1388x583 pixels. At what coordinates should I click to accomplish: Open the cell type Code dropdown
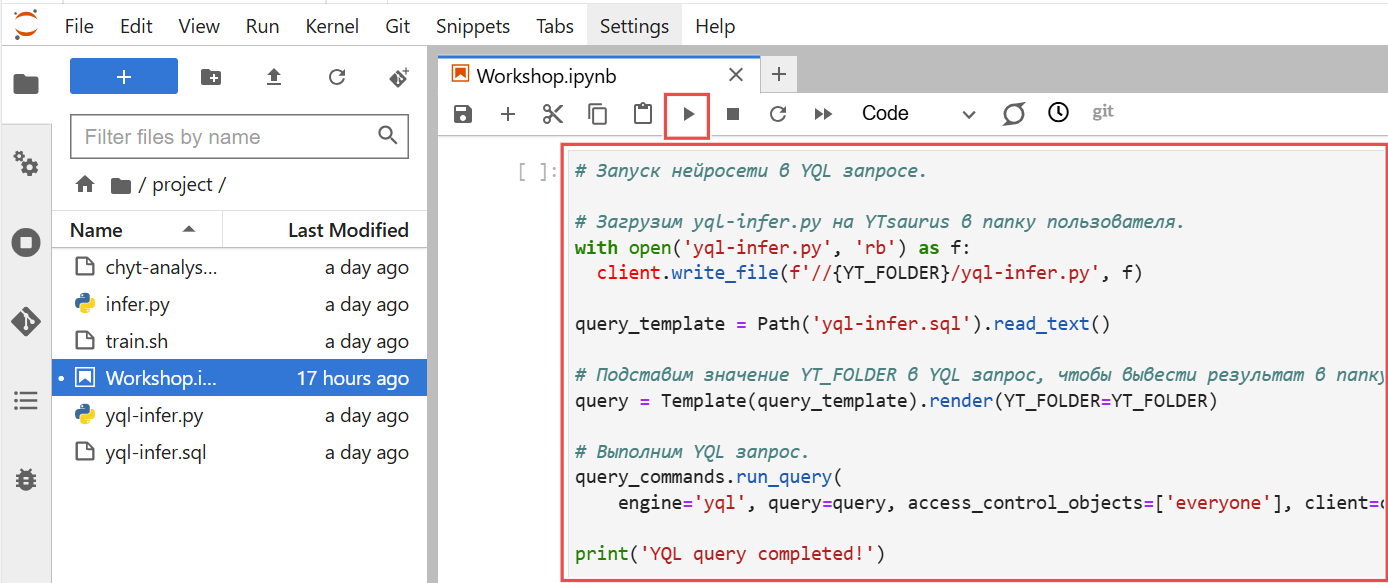[917, 114]
